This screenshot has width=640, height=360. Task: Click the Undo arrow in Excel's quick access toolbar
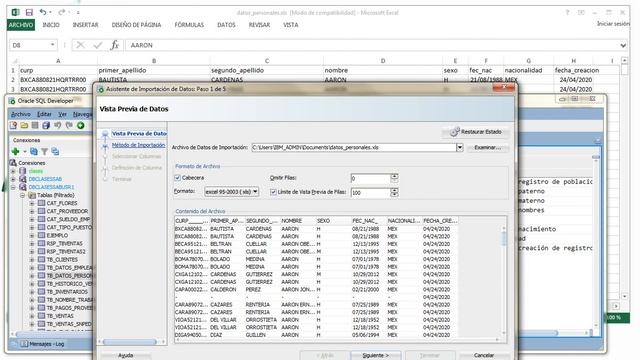point(42,12)
